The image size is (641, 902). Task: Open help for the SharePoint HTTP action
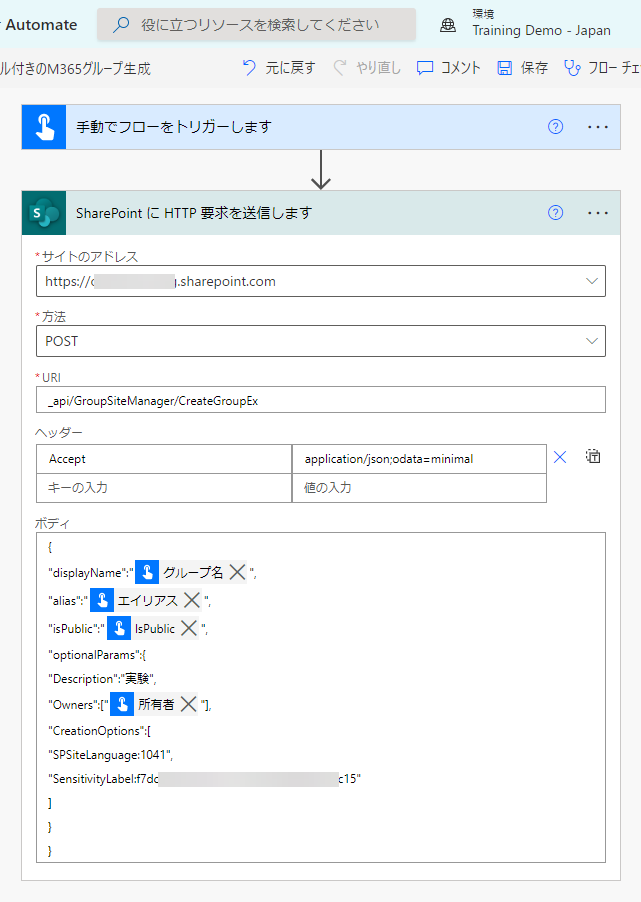[555, 213]
